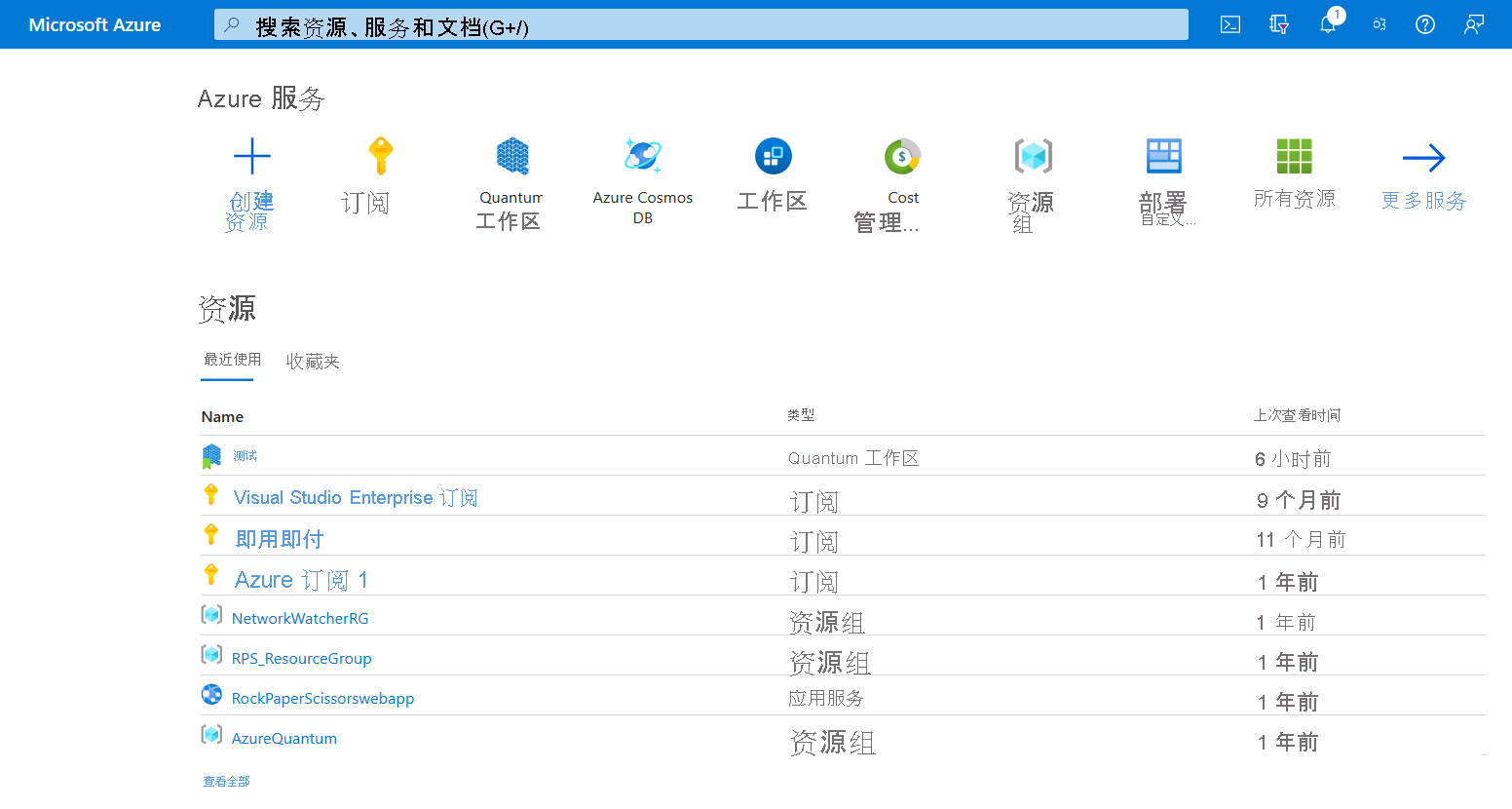This screenshot has width=1512, height=809.
Task: Click the 6 小时前 time cell
Action: [1293, 459]
